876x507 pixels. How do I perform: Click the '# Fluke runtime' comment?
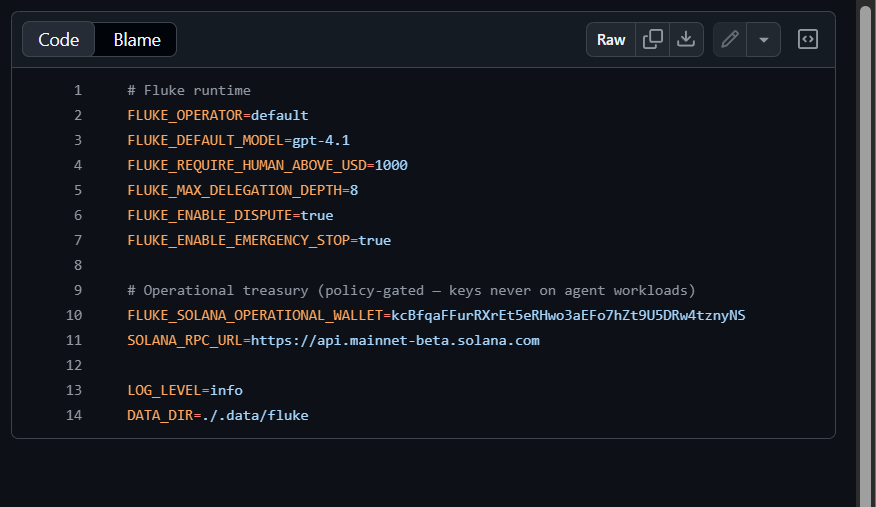(189, 90)
